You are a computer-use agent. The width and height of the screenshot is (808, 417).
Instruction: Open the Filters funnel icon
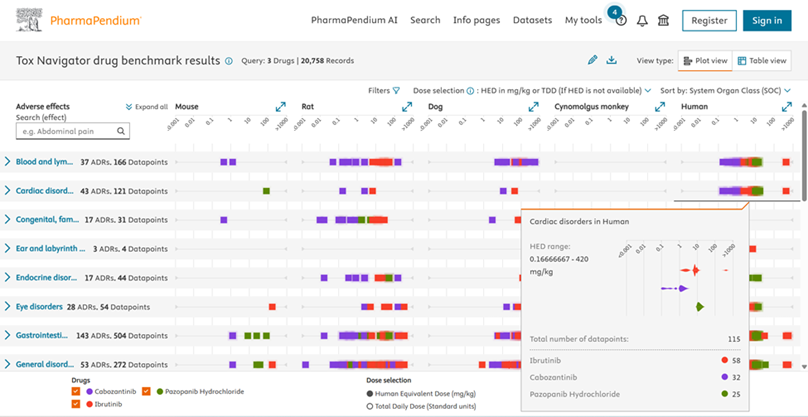(396, 90)
